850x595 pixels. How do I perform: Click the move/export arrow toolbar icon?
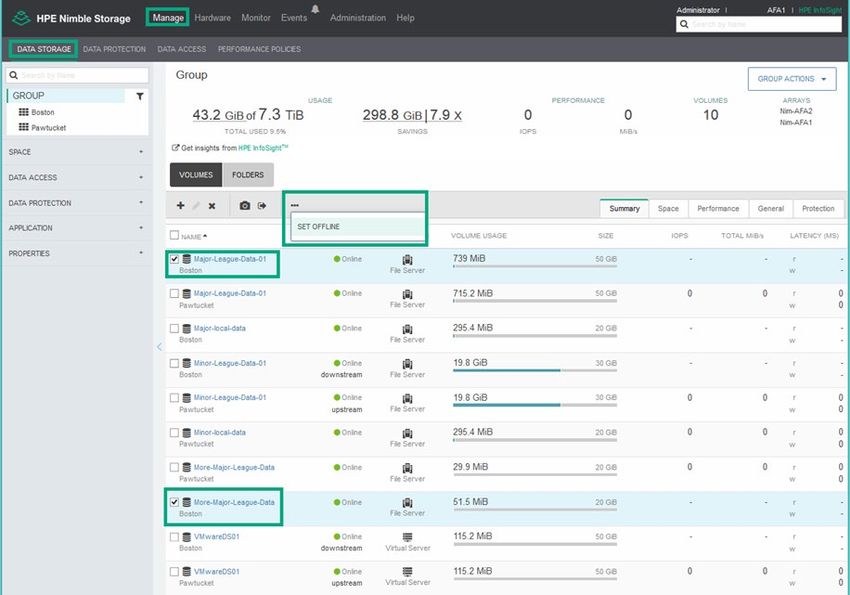pos(262,205)
